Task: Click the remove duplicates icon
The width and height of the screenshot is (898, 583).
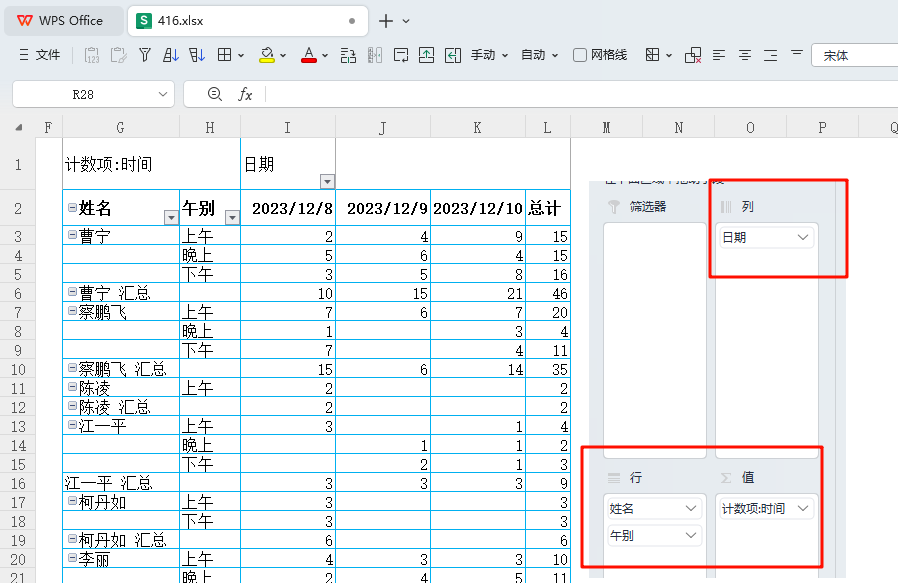Action: coord(693,55)
